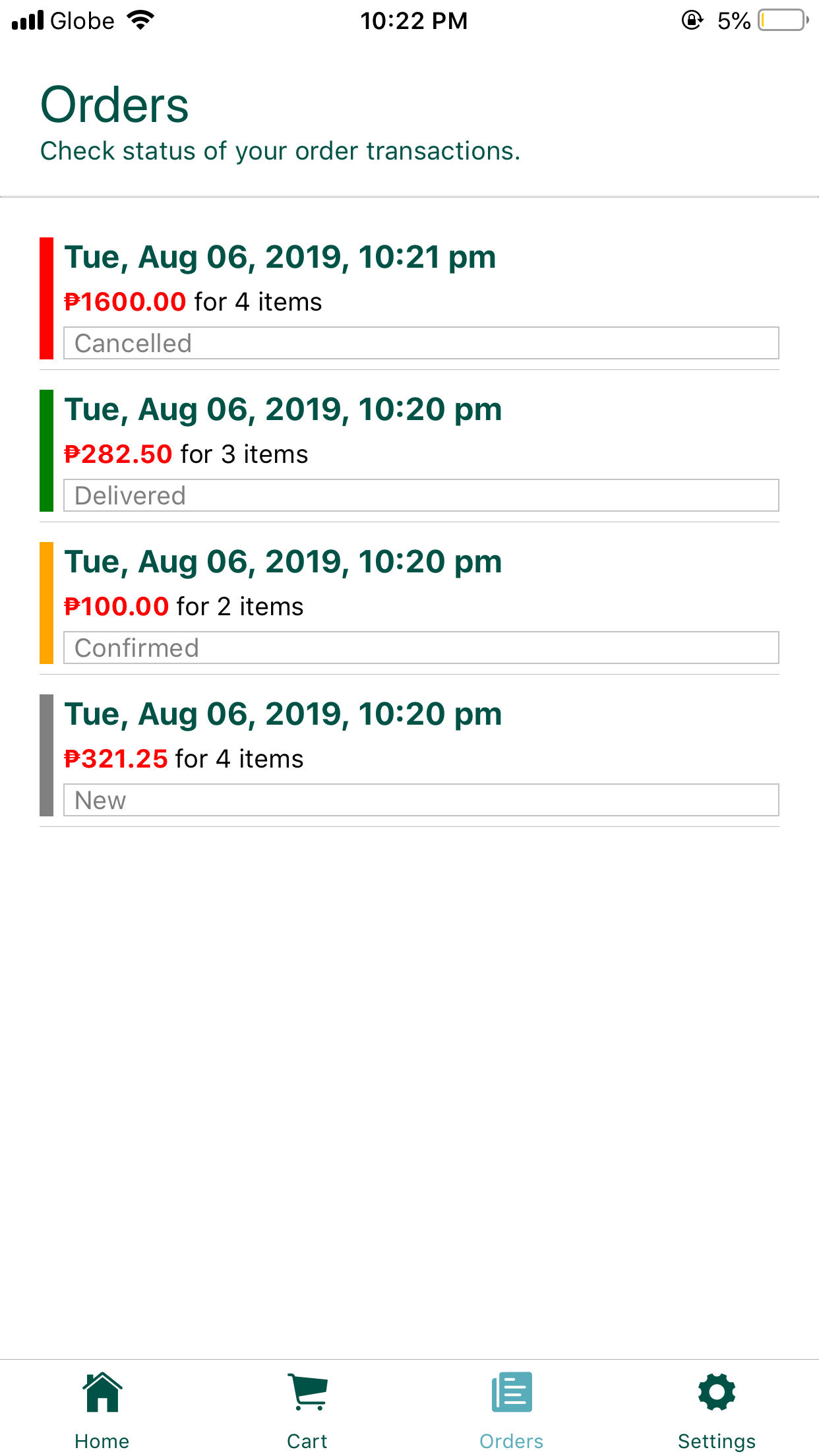This screenshot has width=819, height=1456.
Task: Click the red Cancelled status color bar
Action: click(x=46, y=298)
